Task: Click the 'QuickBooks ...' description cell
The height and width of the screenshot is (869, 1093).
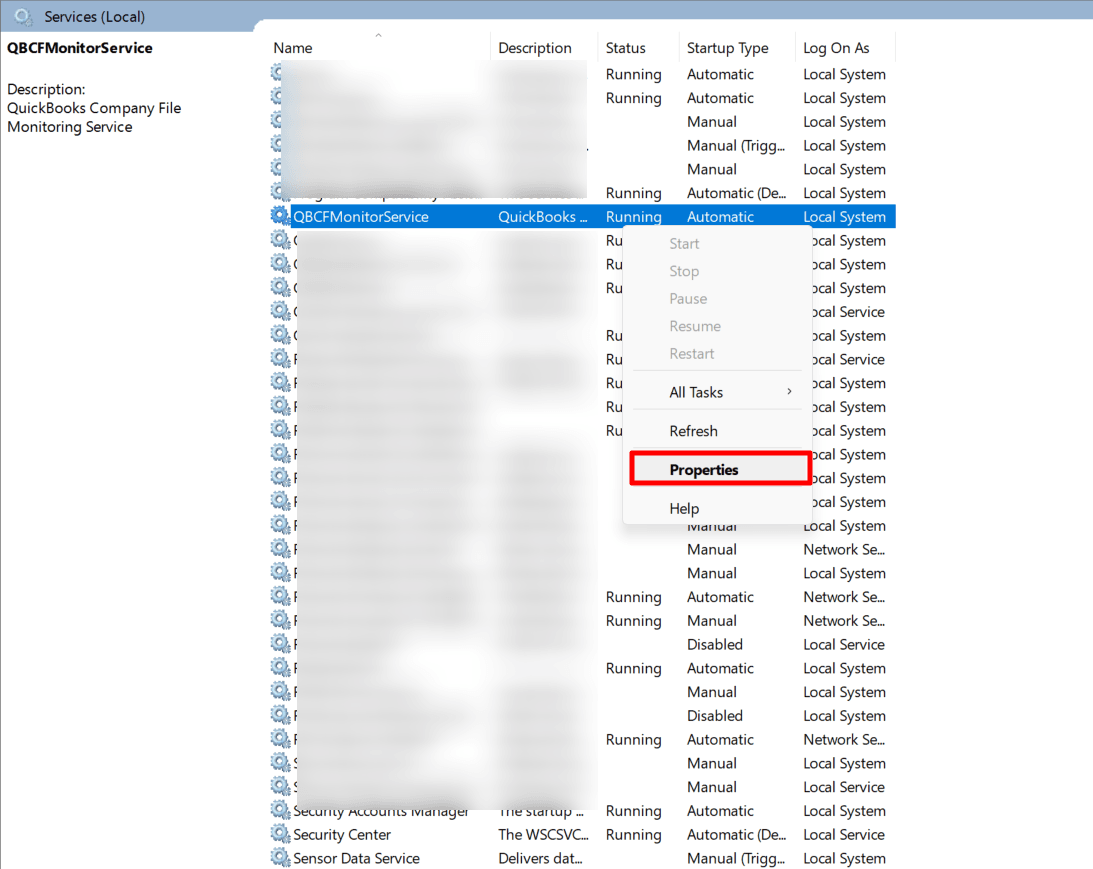Action: (x=543, y=217)
